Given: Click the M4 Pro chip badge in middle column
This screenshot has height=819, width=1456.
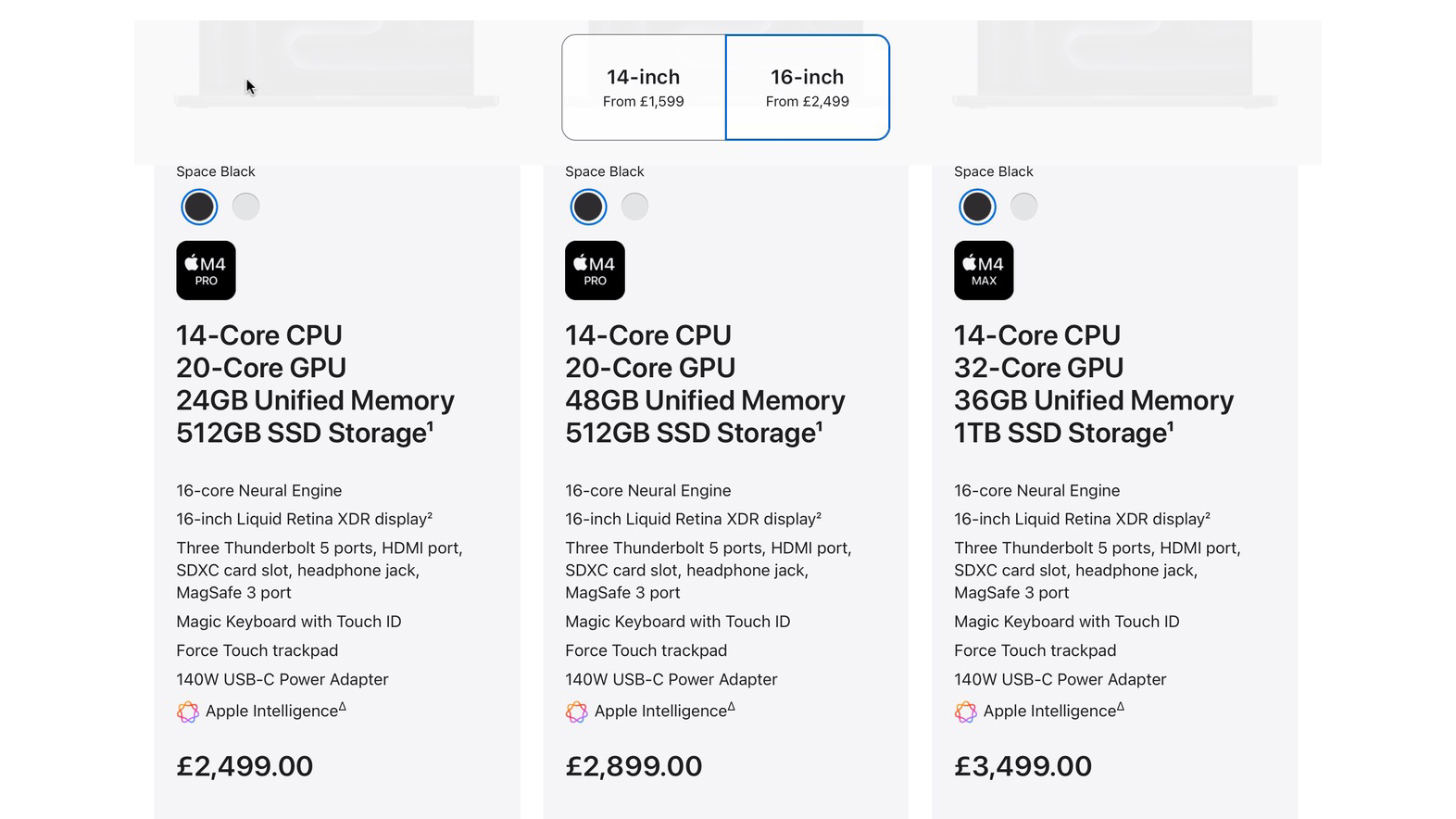Looking at the screenshot, I should [x=594, y=270].
